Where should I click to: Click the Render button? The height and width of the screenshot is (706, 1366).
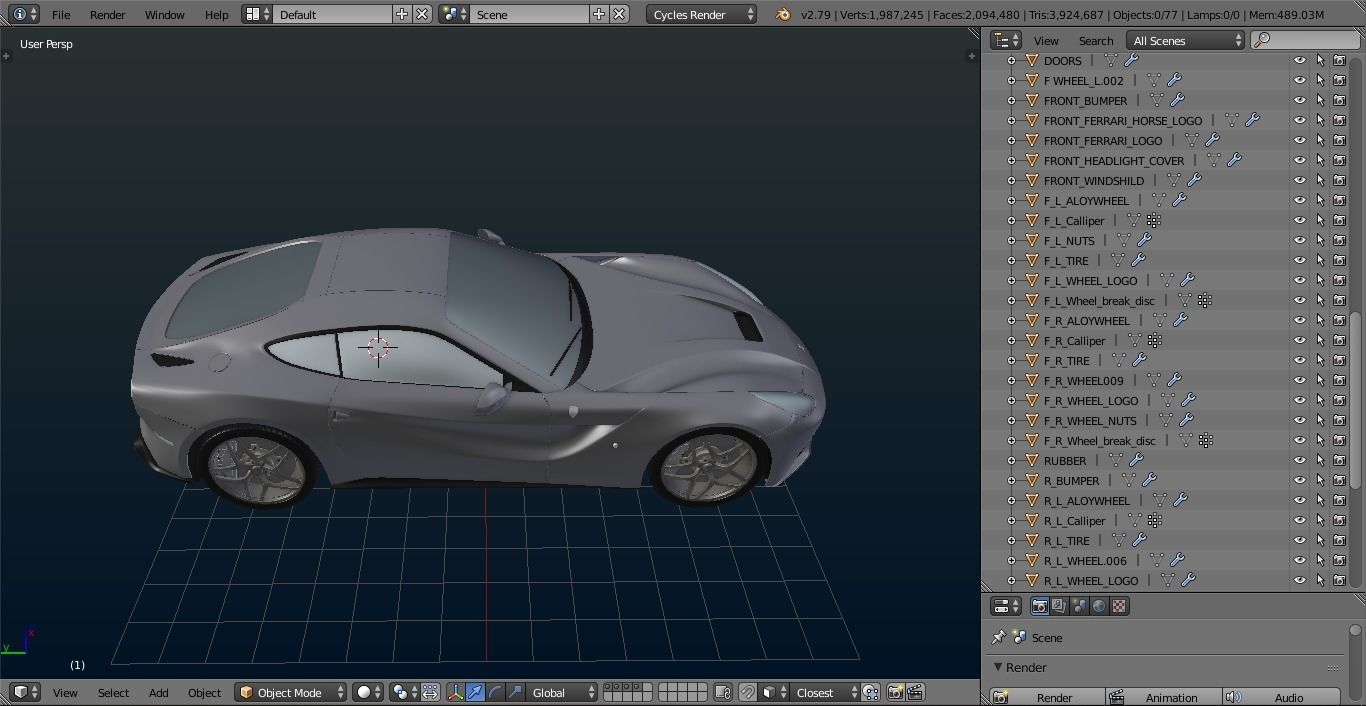1047,697
